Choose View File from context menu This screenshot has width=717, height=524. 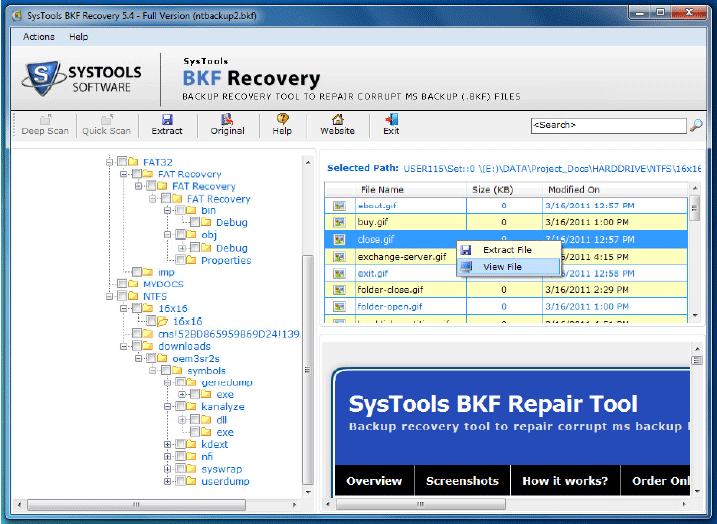(x=508, y=267)
